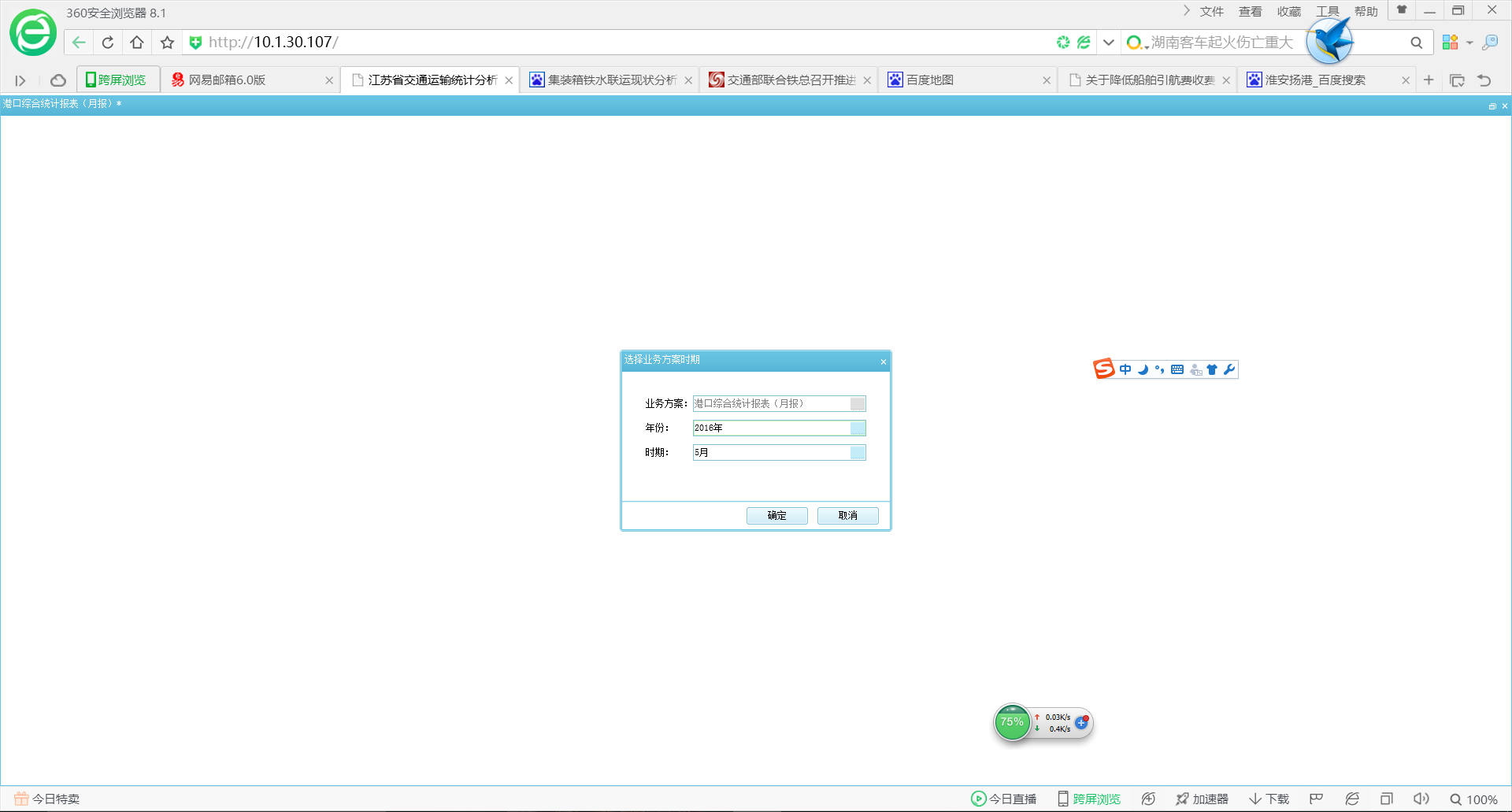
Task: Expand the 年份 year dropdown
Action: pos(858,428)
